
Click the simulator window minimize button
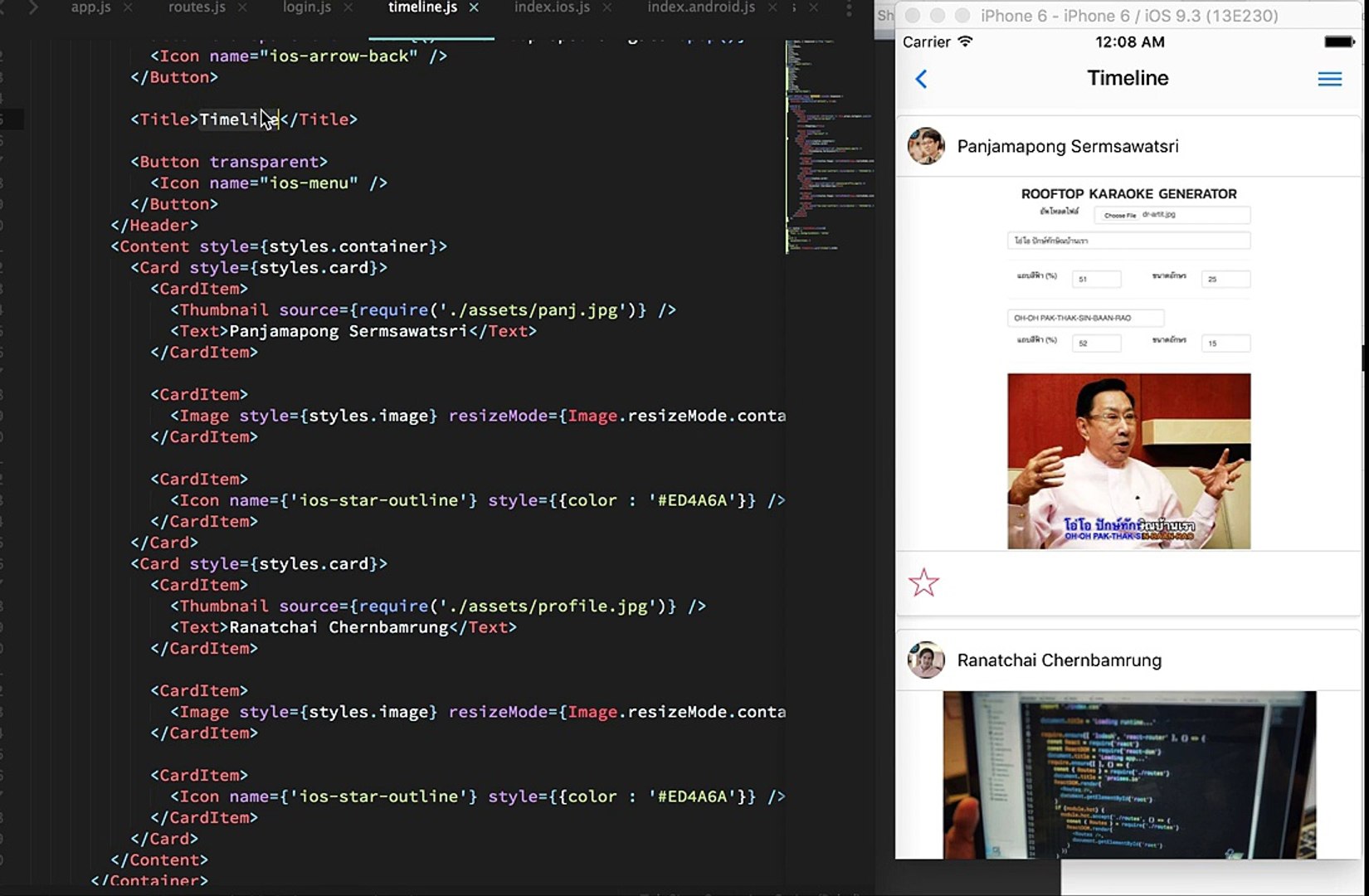(937, 16)
